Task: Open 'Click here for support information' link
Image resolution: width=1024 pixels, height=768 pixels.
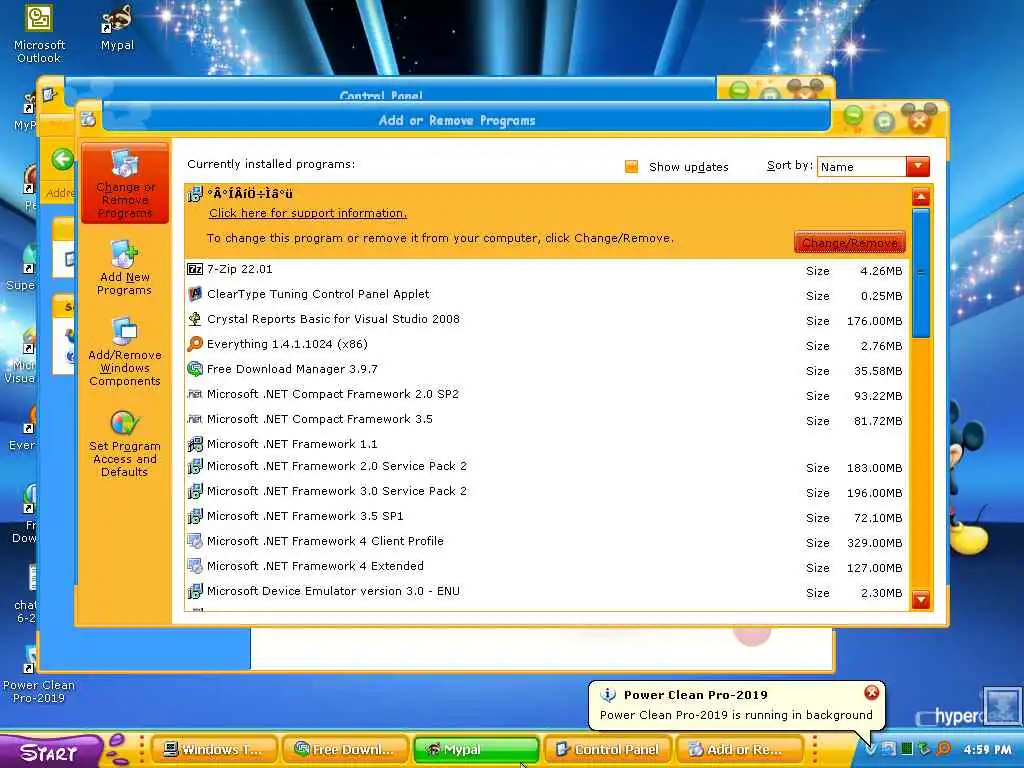Action: pyautogui.click(x=308, y=213)
